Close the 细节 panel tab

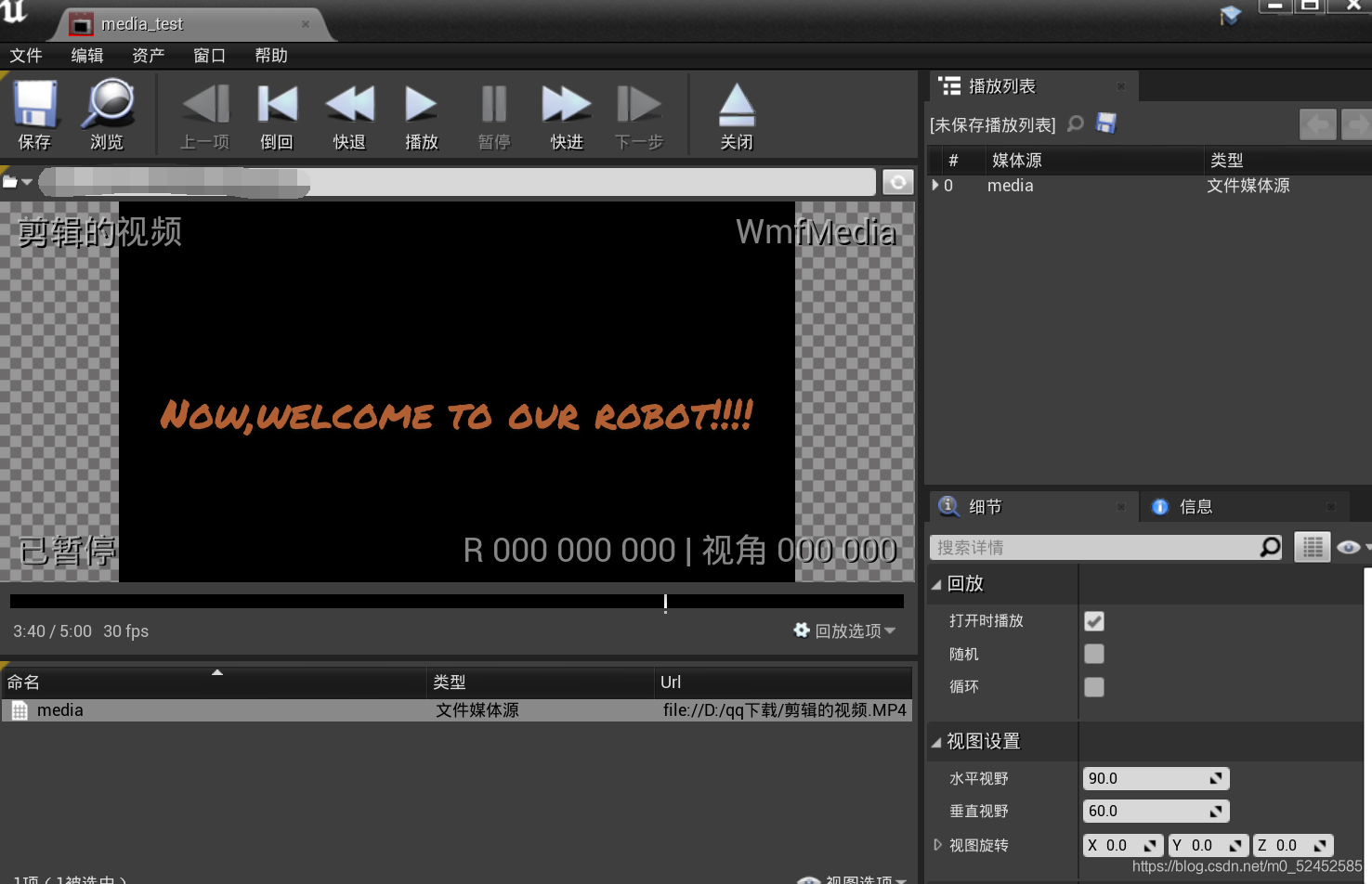point(1121,507)
